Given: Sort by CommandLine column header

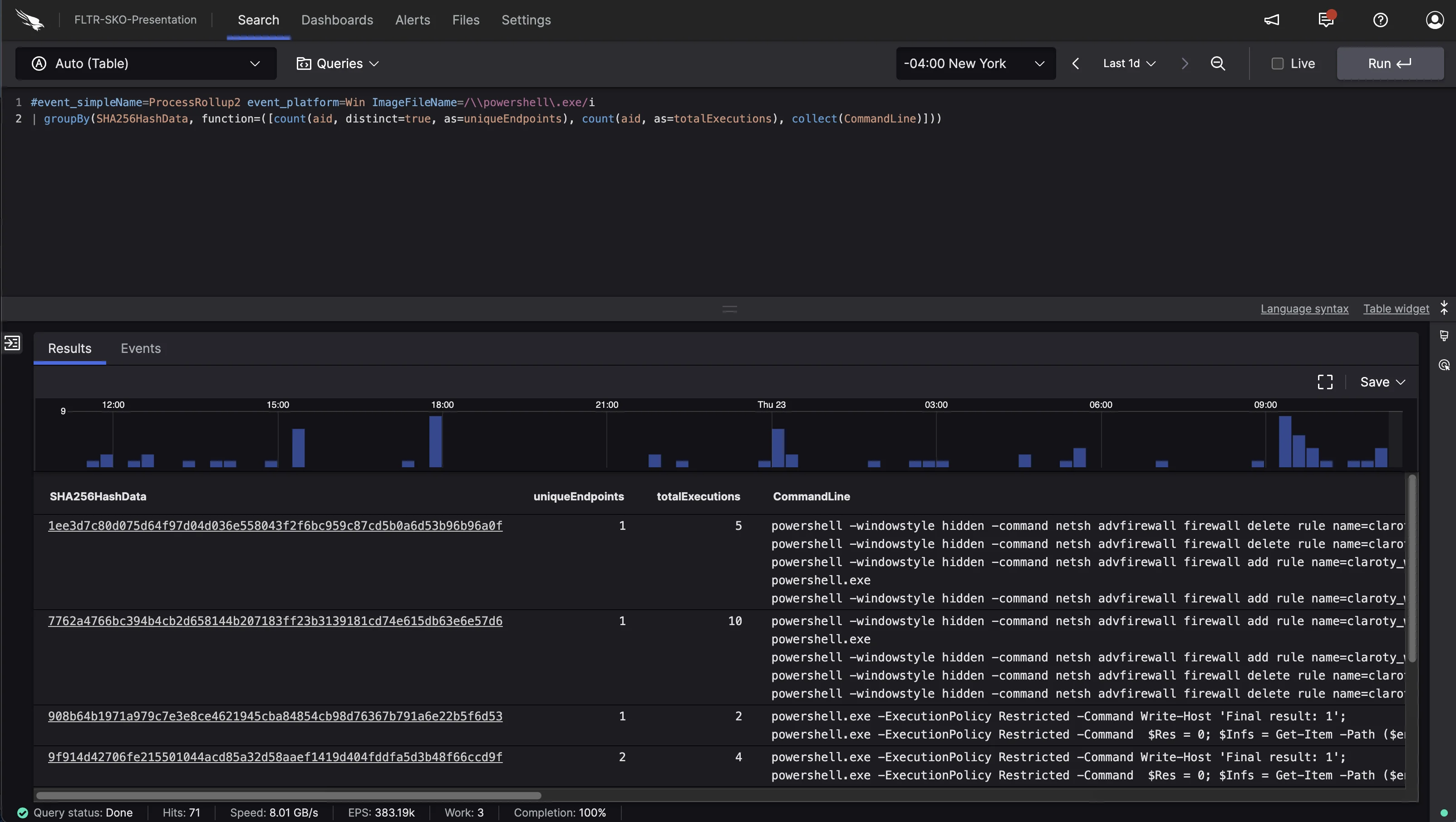Looking at the screenshot, I should [x=811, y=496].
